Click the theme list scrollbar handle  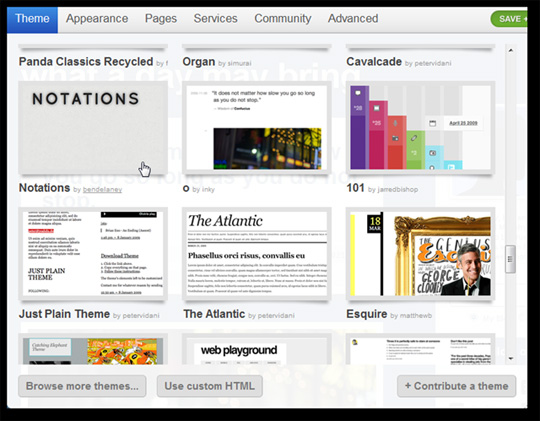pos(510,259)
